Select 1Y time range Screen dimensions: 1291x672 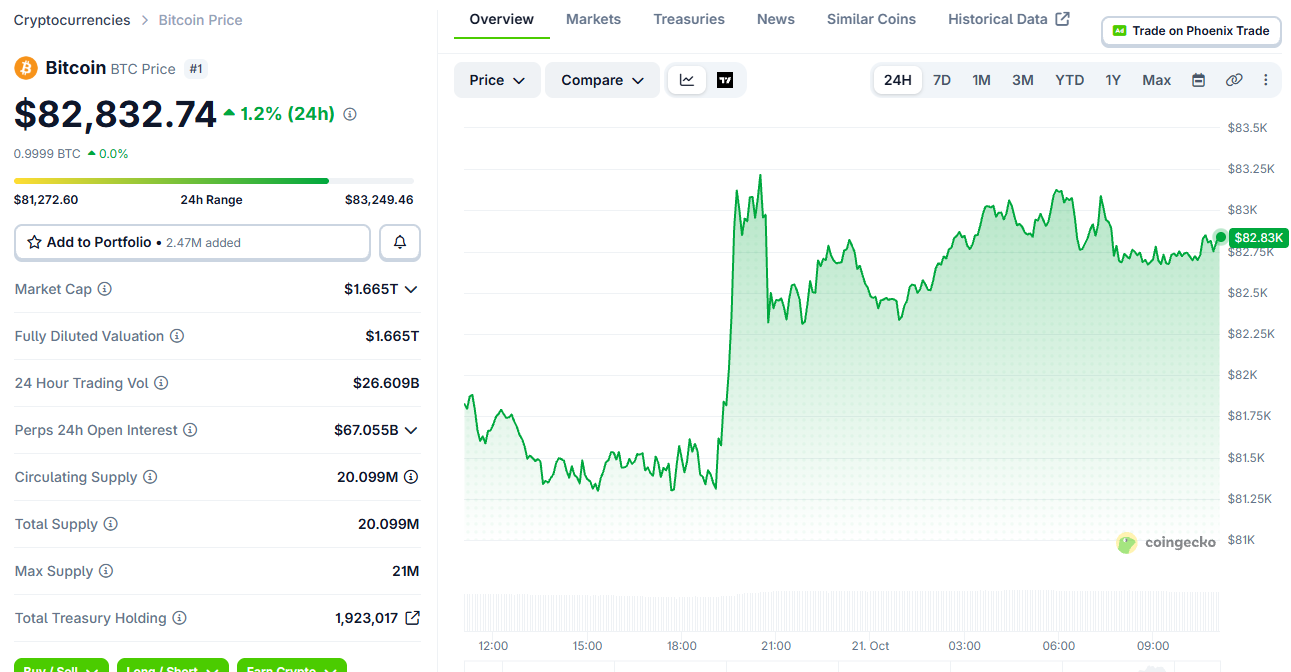(1113, 80)
